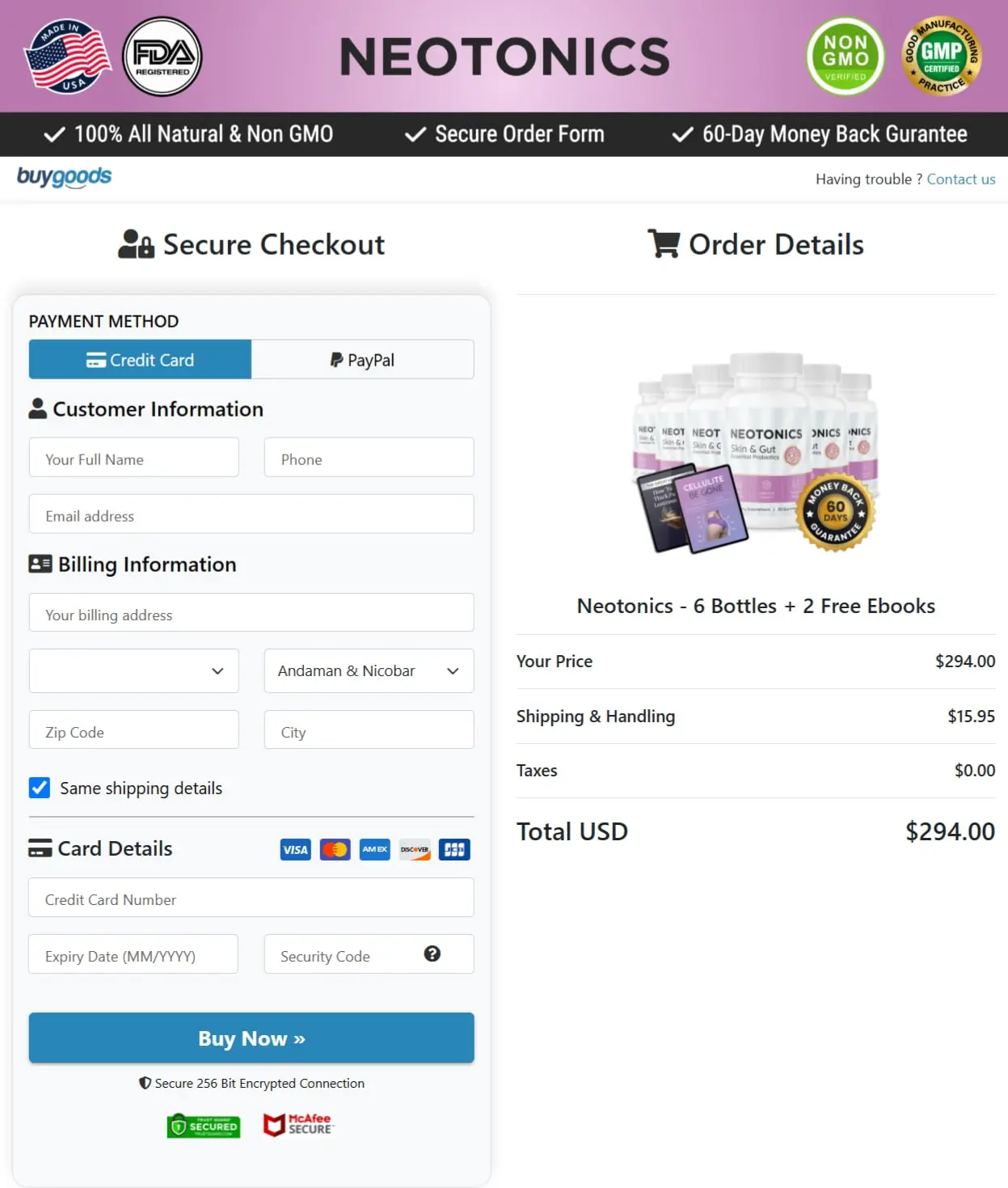The height and width of the screenshot is (1188, 1008).
Task: Click the security code help icon
Action: [433, 954]
